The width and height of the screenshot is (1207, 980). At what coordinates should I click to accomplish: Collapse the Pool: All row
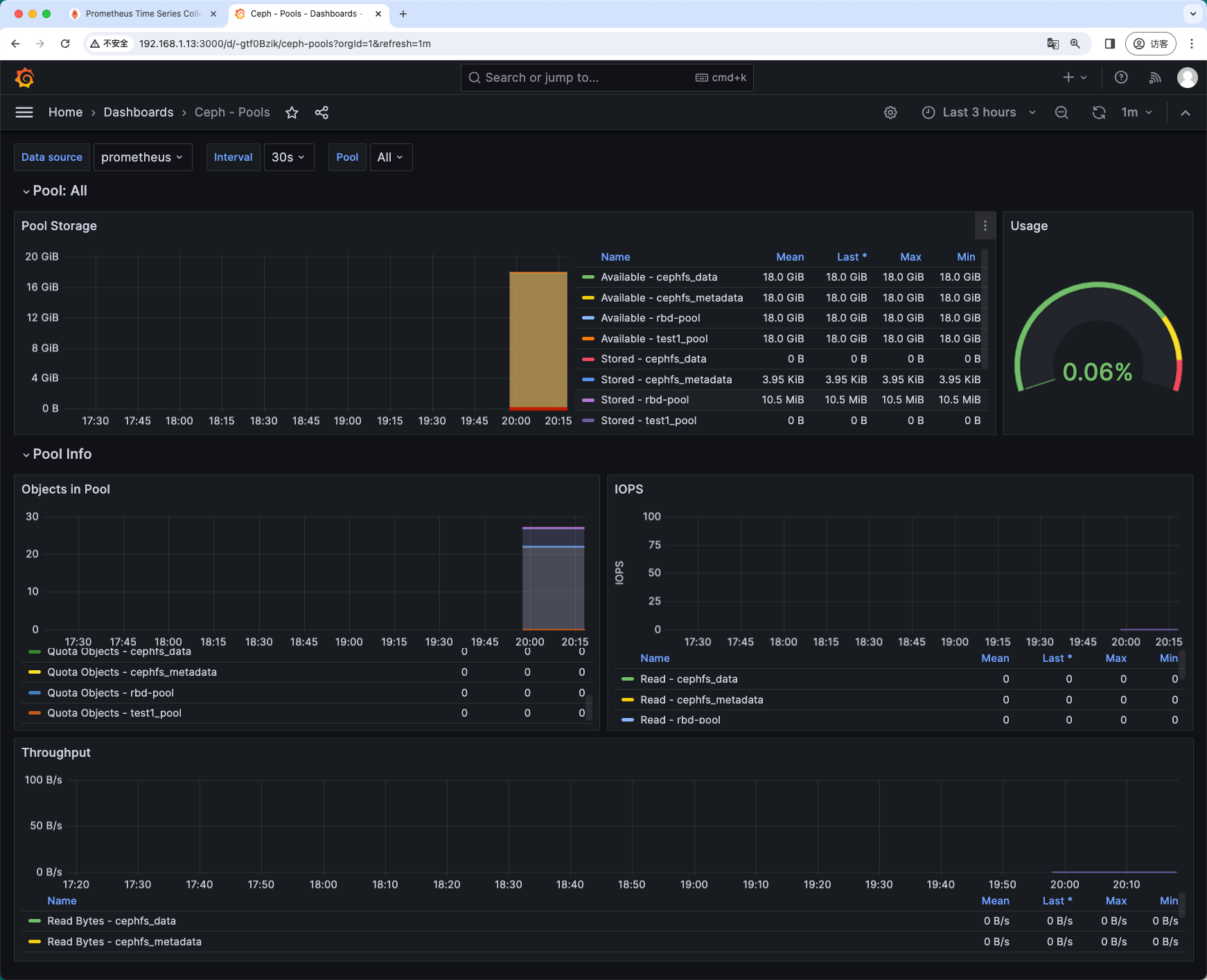coord(55,191)
